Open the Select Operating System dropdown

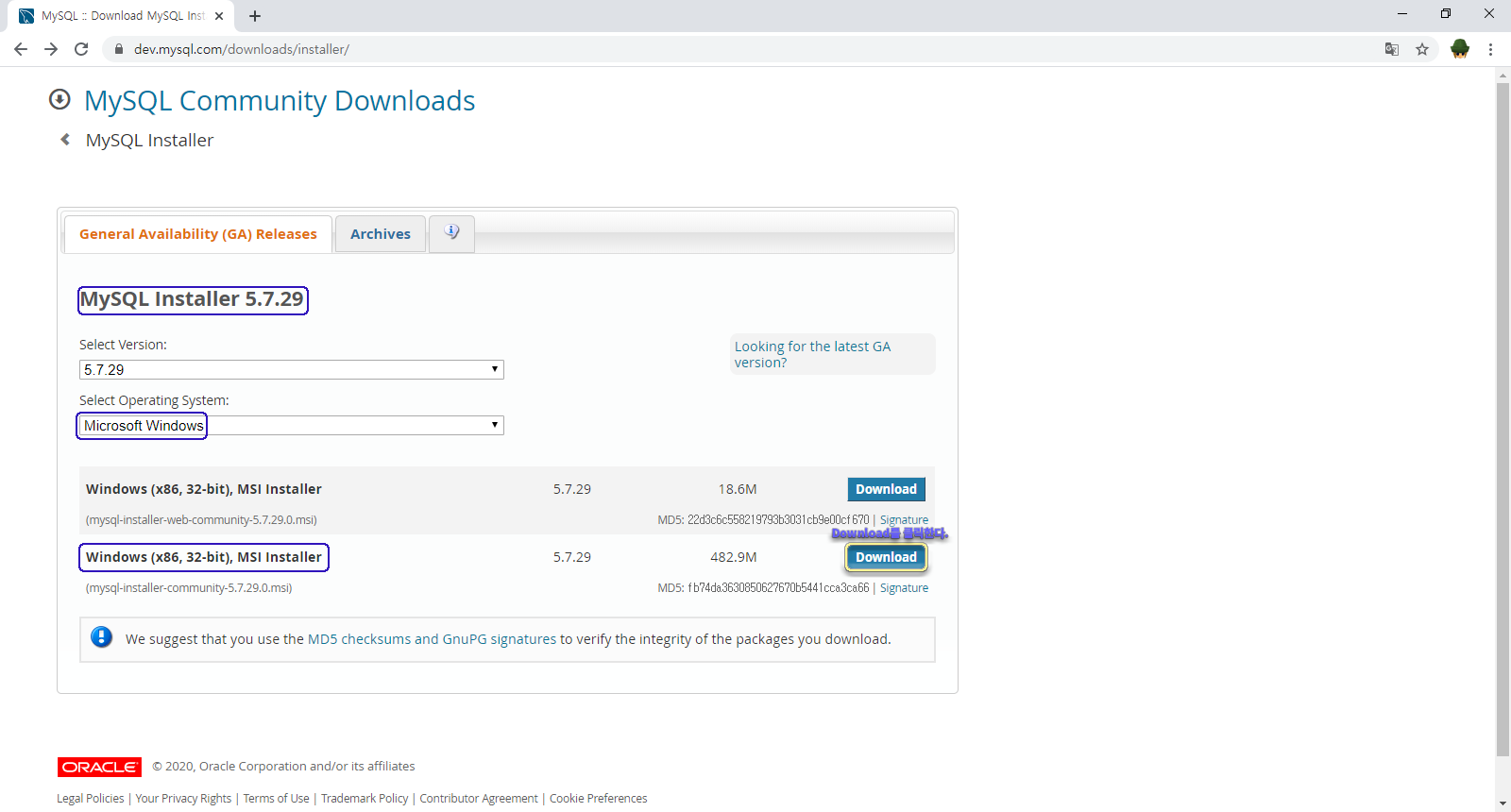click(291, 426)
